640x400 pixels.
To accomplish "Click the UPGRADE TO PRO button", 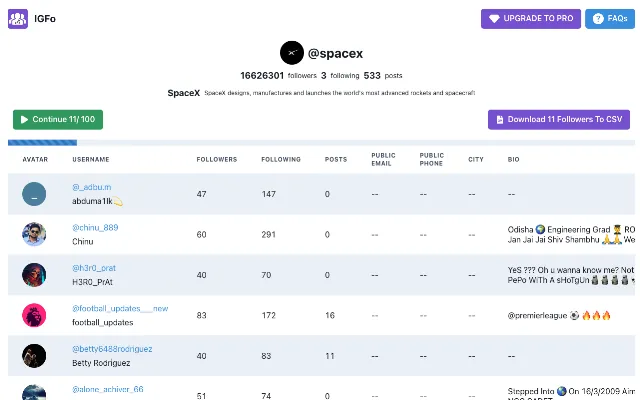I will click(x=531, y=19).
